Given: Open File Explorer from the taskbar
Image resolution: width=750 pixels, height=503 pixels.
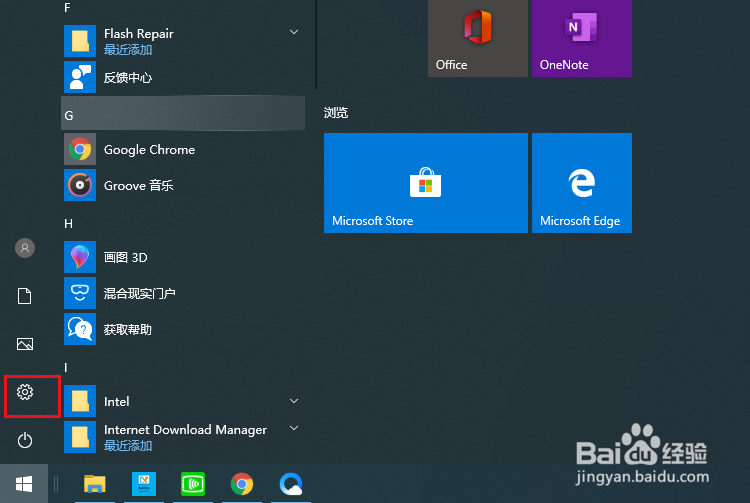Looking at the screenshot, I should coord(95,484).
